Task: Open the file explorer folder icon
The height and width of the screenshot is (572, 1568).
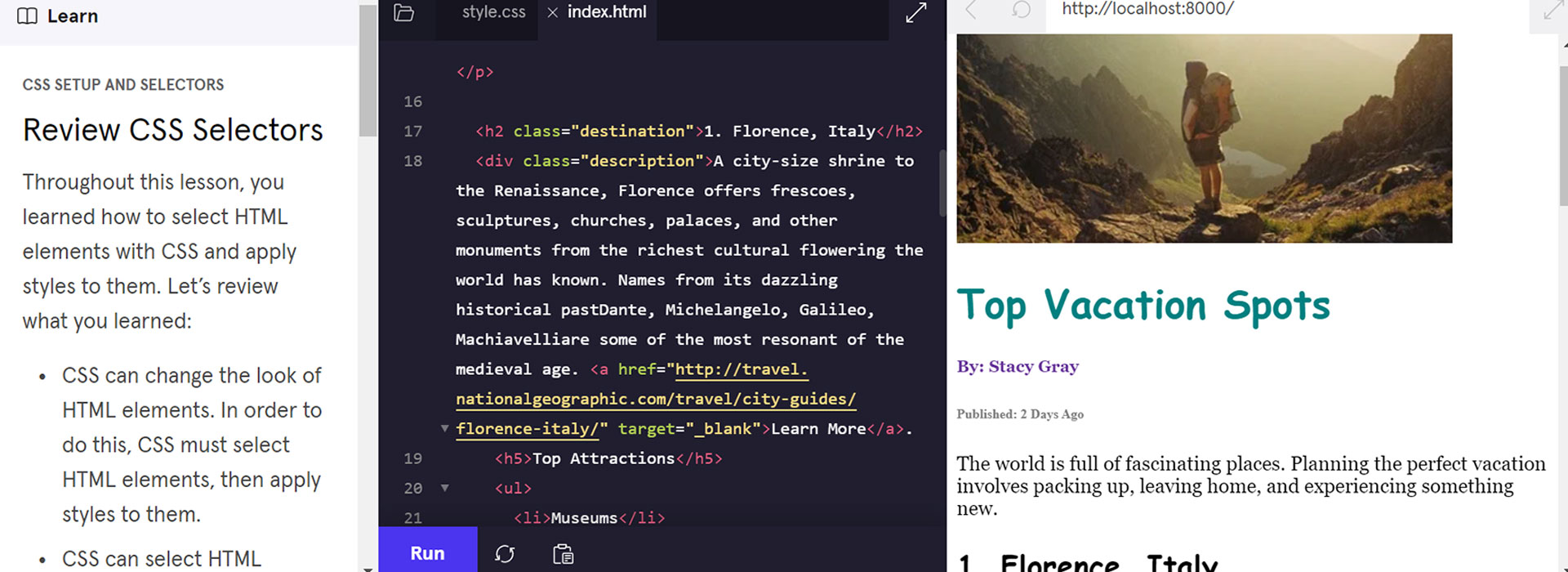Action: coord(404,13)
